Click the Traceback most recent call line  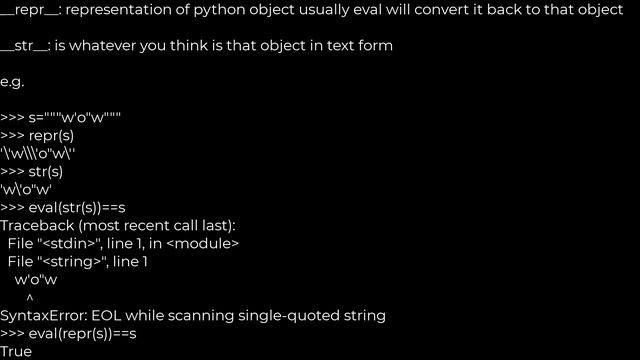(x=118, y=226)
